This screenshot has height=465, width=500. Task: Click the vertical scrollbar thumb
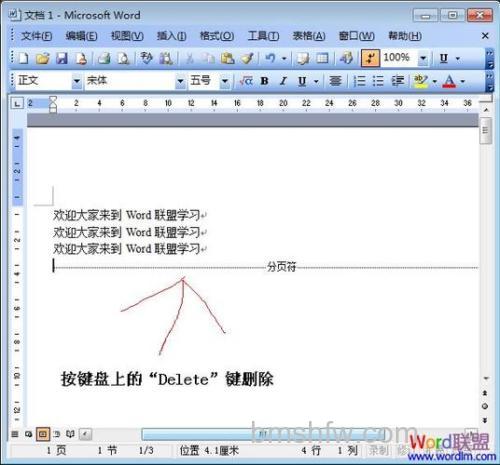pos(486,130)
